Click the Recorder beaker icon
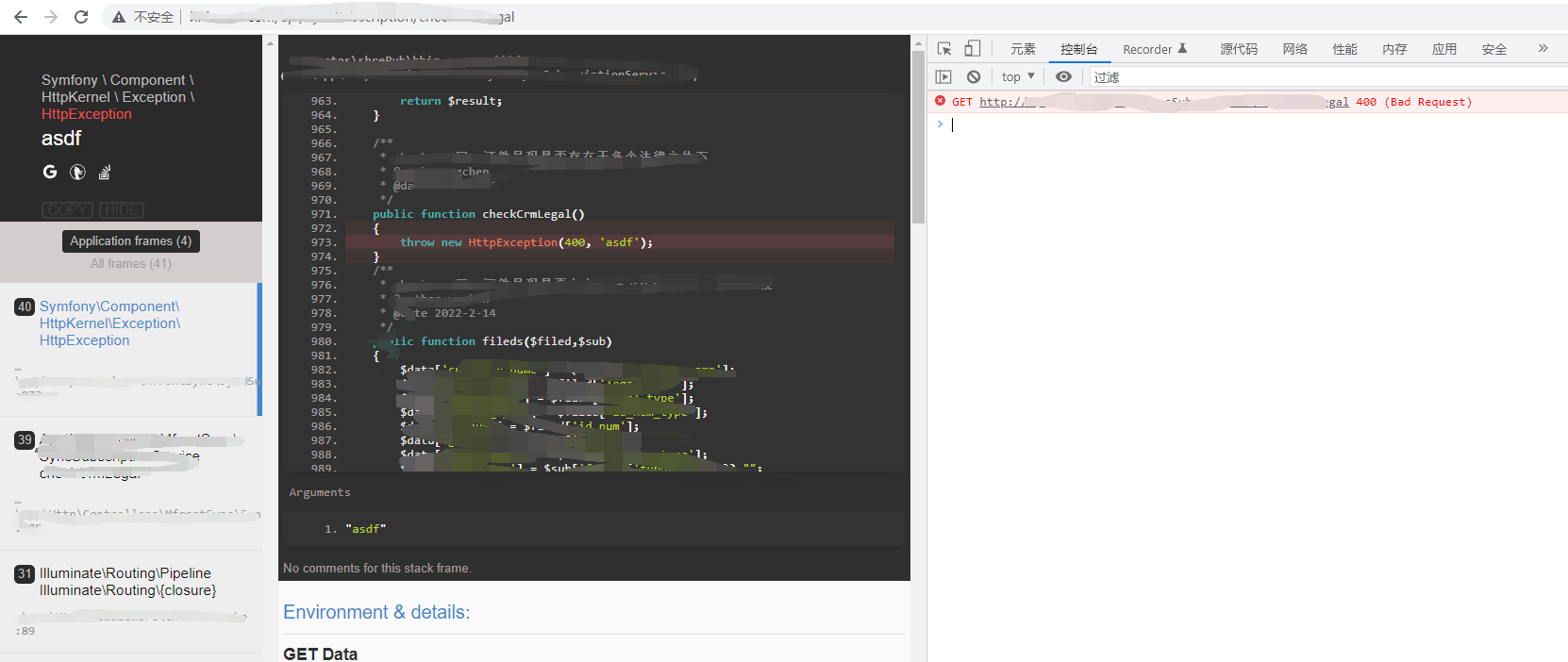The height and width of the screenshot is (662, 1568). [x=1182, y=49]
